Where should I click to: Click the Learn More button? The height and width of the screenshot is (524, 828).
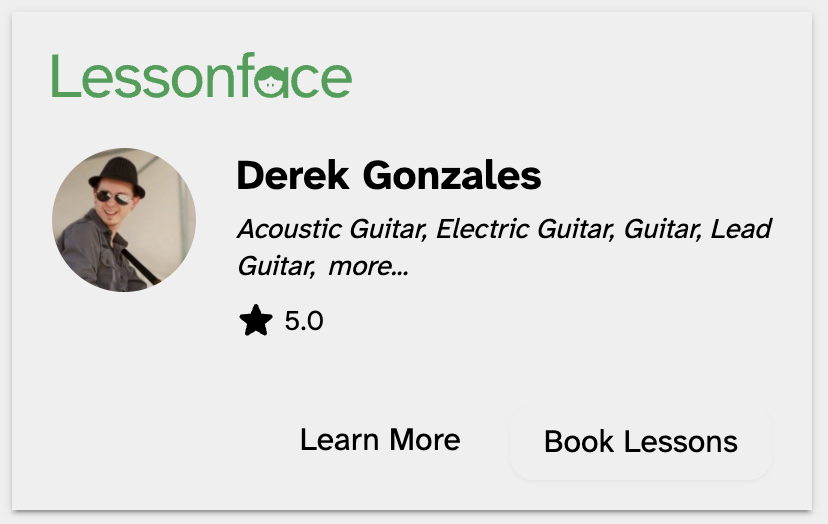(380, 440)
